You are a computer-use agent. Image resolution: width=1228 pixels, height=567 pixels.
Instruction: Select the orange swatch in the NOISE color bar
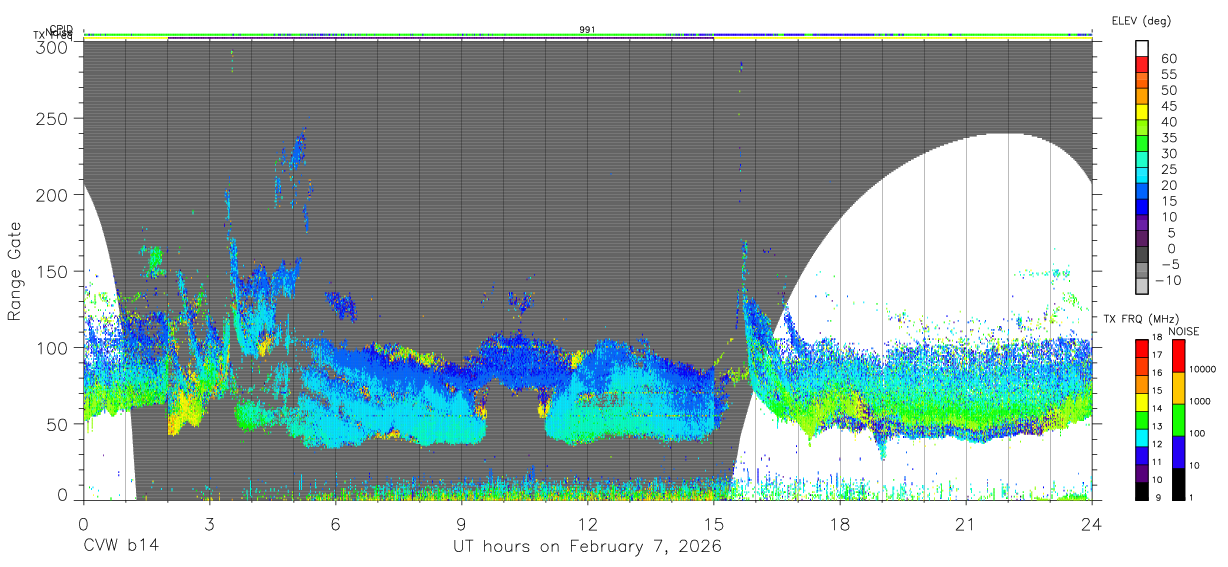[1179, 388]
